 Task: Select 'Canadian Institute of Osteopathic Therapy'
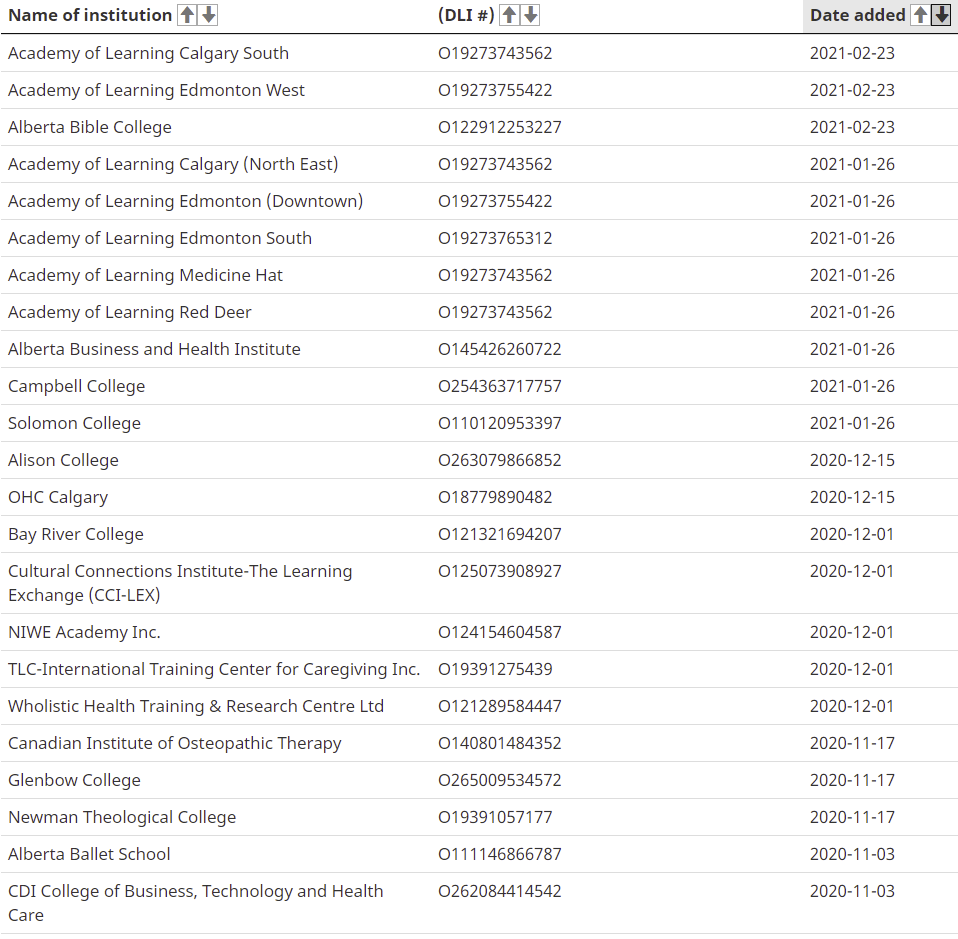[174, 744]
